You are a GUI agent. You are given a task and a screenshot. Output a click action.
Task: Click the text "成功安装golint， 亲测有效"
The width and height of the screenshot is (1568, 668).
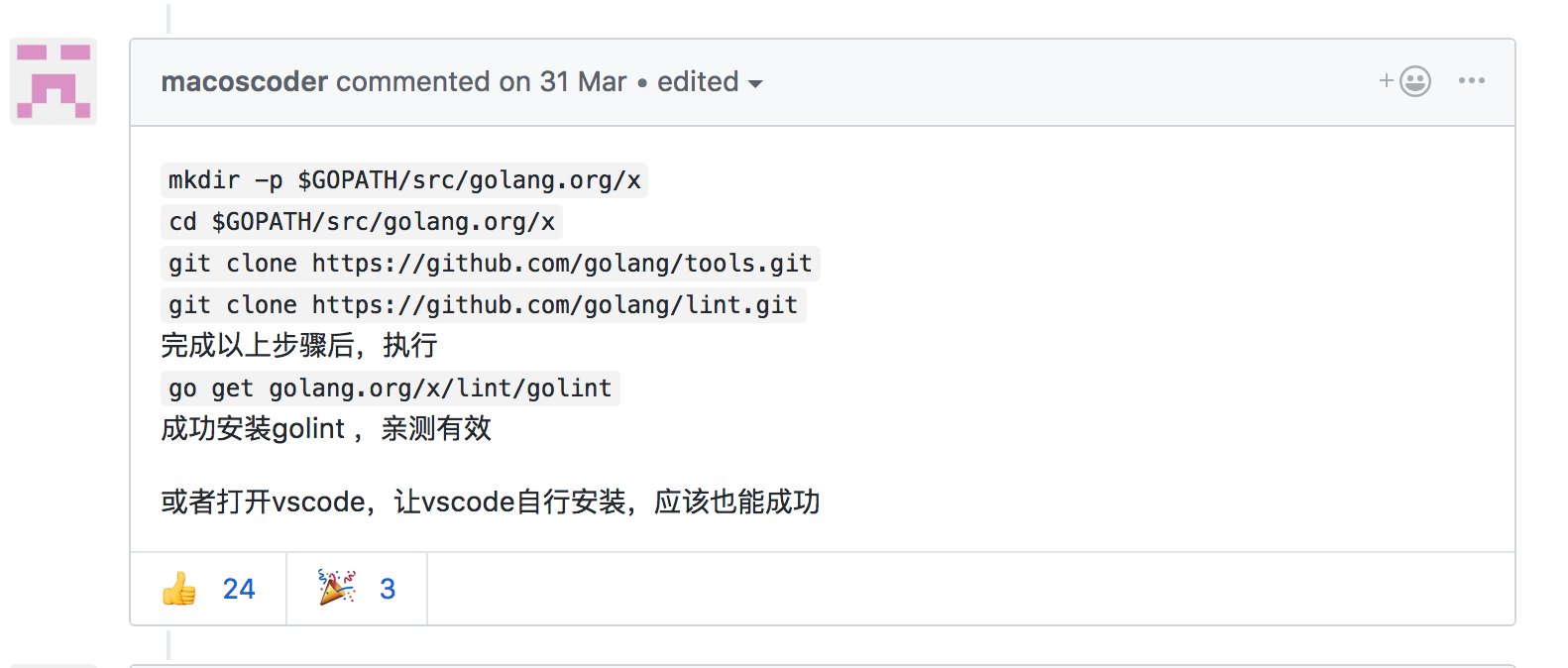tap(326, 429)
